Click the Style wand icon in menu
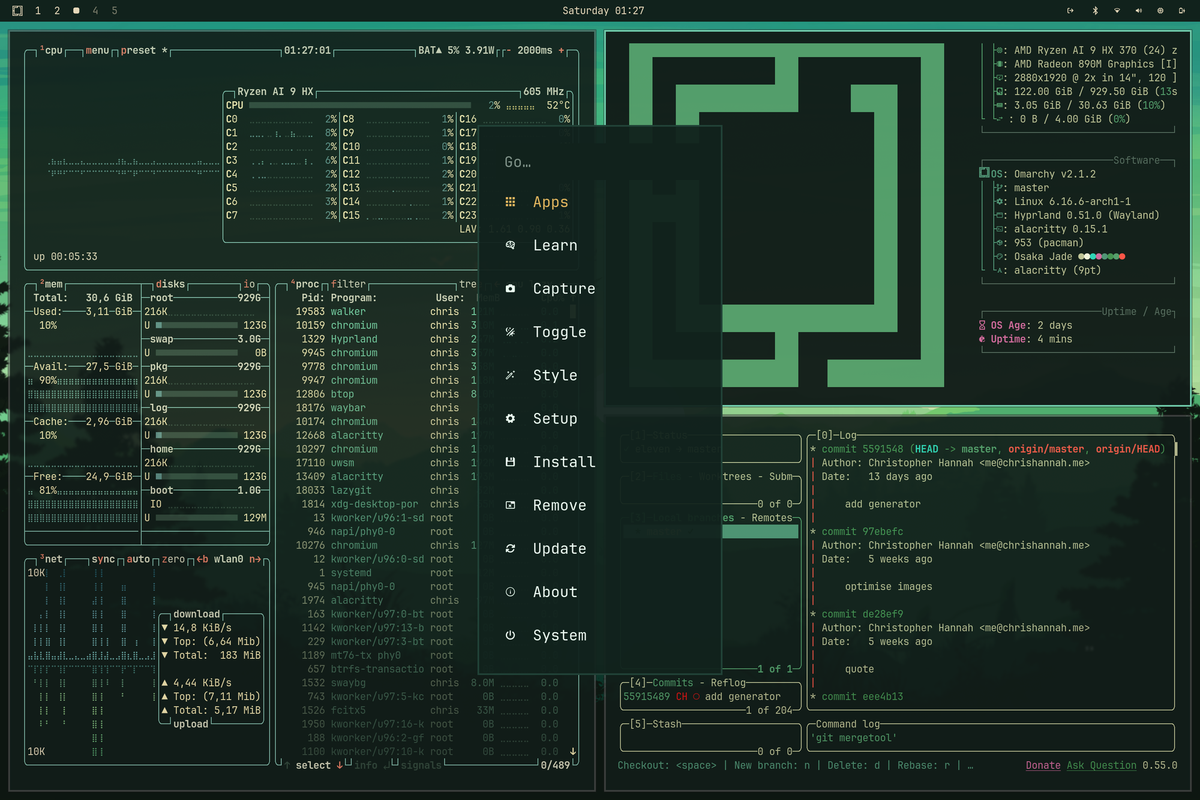 point(510,375)
